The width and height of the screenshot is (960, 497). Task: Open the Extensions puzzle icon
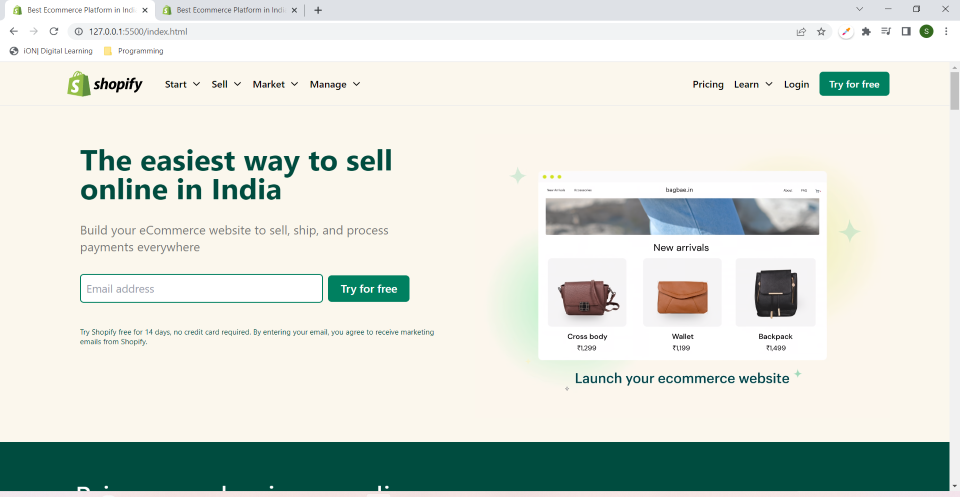[x=866, y=31]
